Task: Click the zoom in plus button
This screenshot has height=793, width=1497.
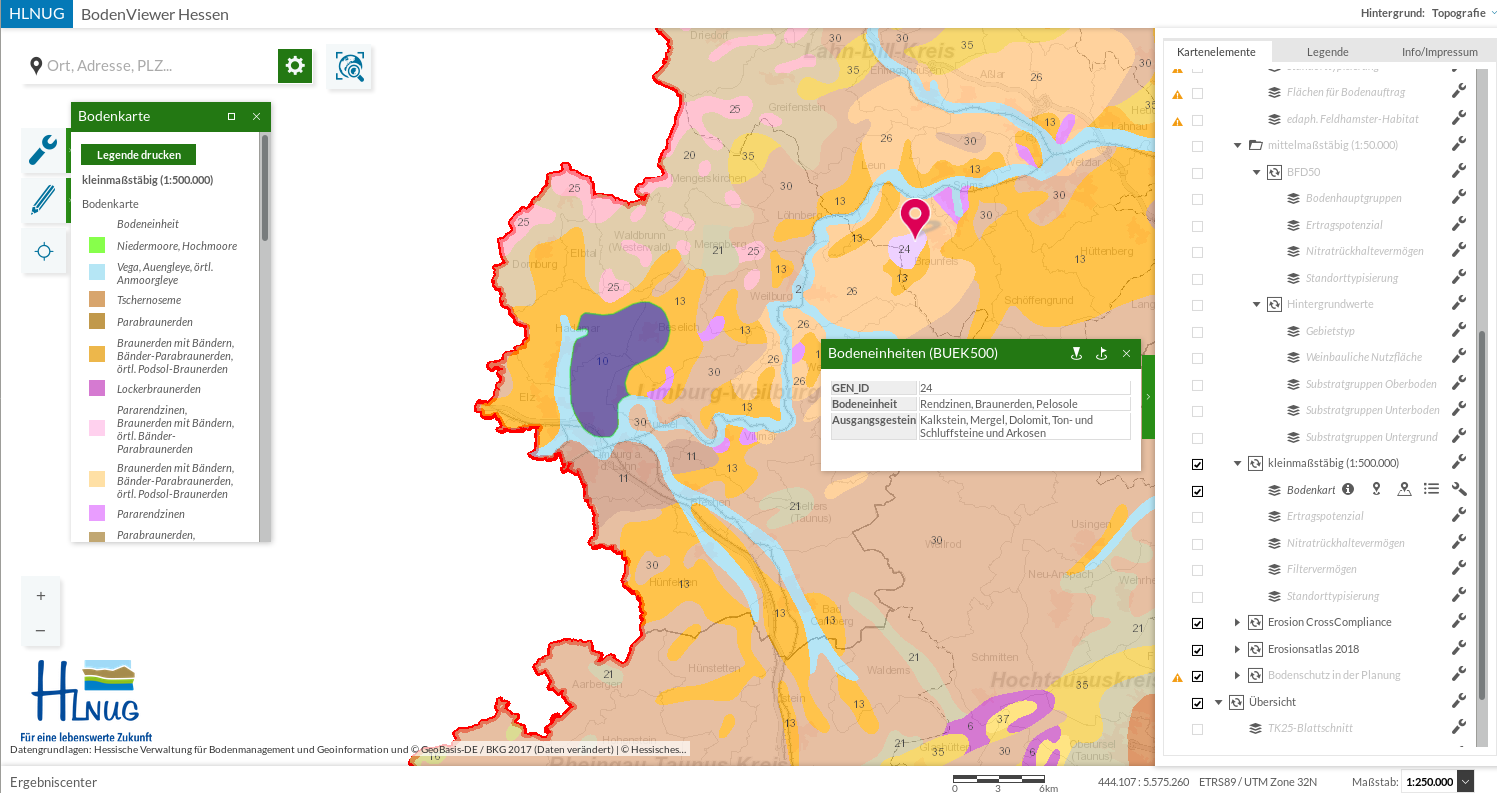Action: pyautogui.click(x=41, y=596)
